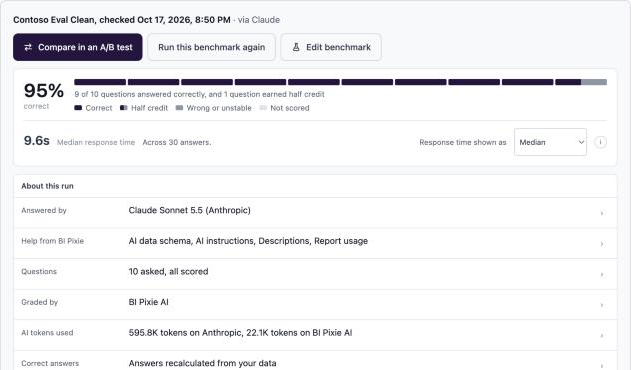Expand the Correct answers row chevron

602,365
